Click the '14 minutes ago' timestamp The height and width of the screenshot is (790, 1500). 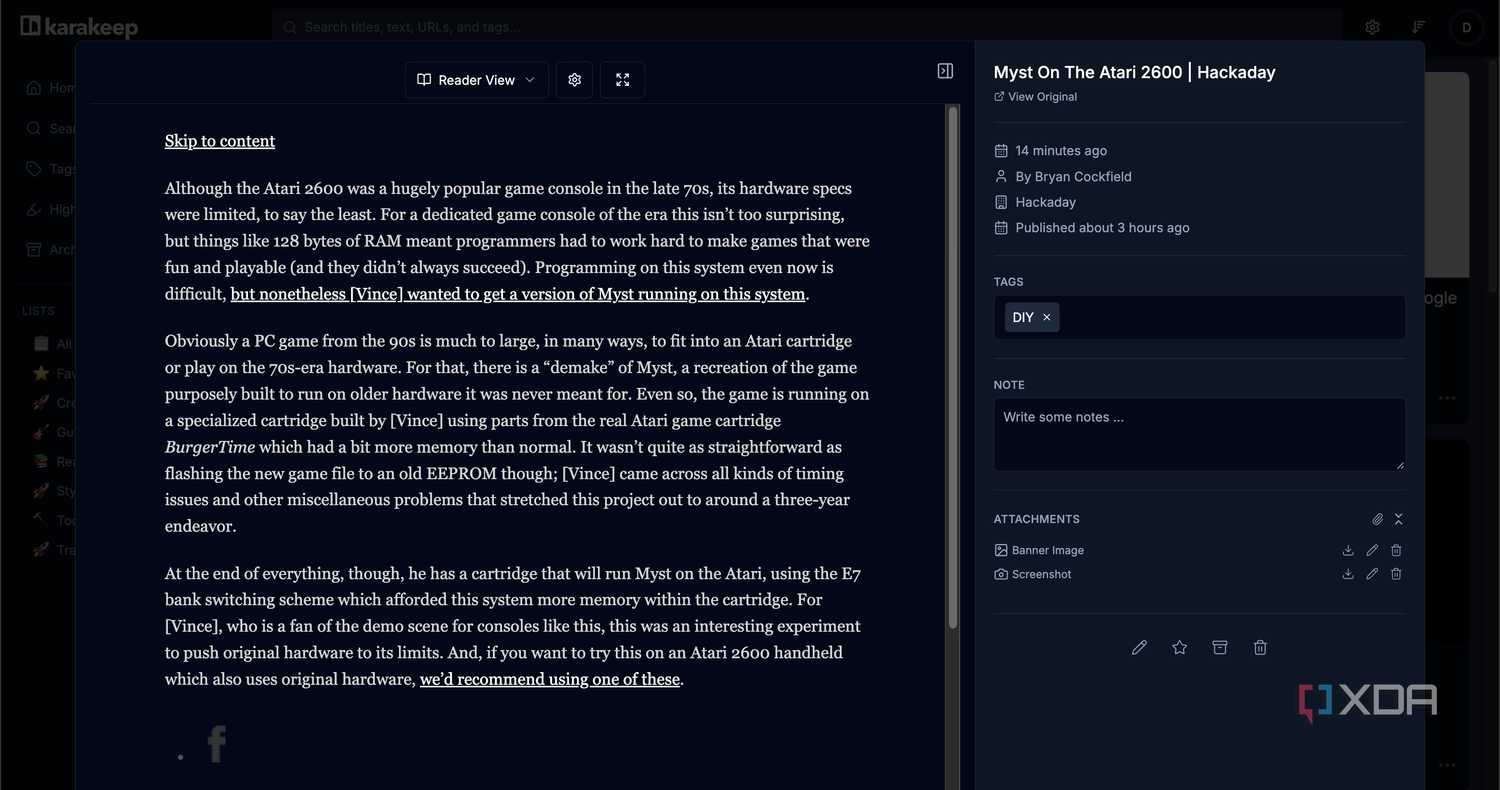tap(1061, 151)
